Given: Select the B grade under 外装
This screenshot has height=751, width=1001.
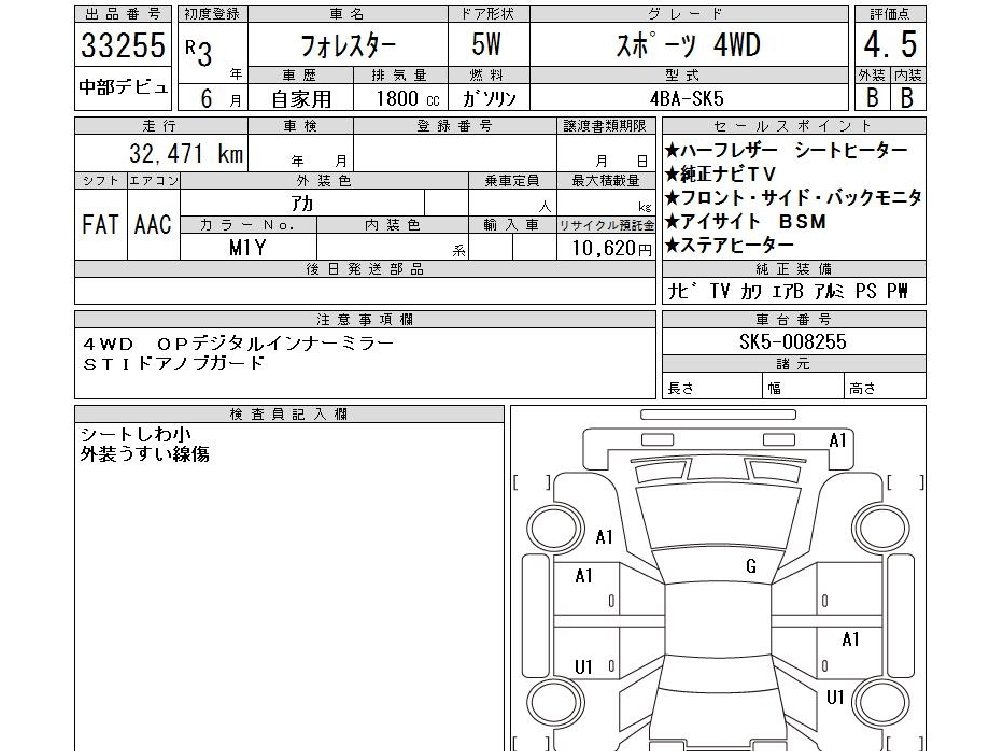Looking at the screenshot, I should point(872,97).
